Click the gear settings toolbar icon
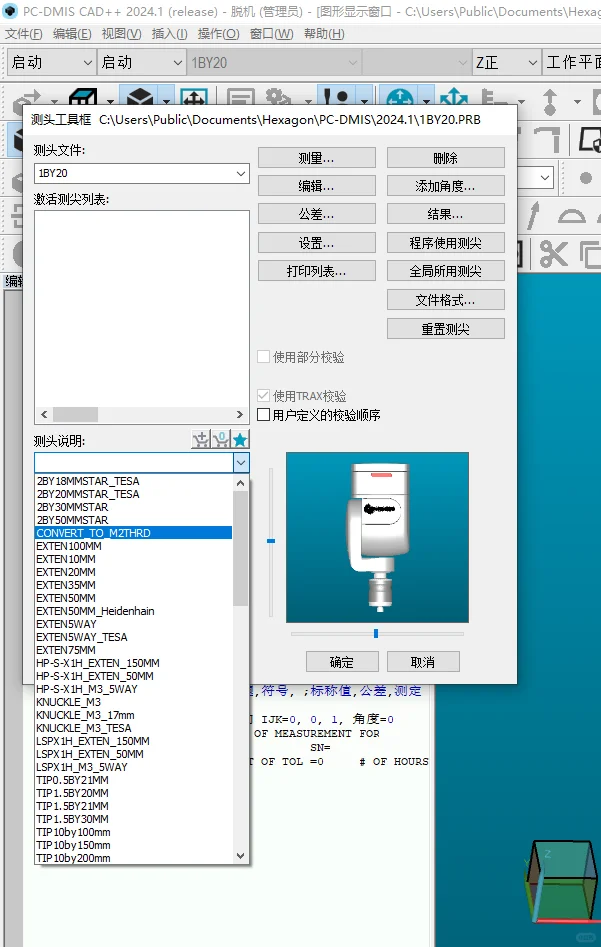601x947 pixels. pos(278,98)
